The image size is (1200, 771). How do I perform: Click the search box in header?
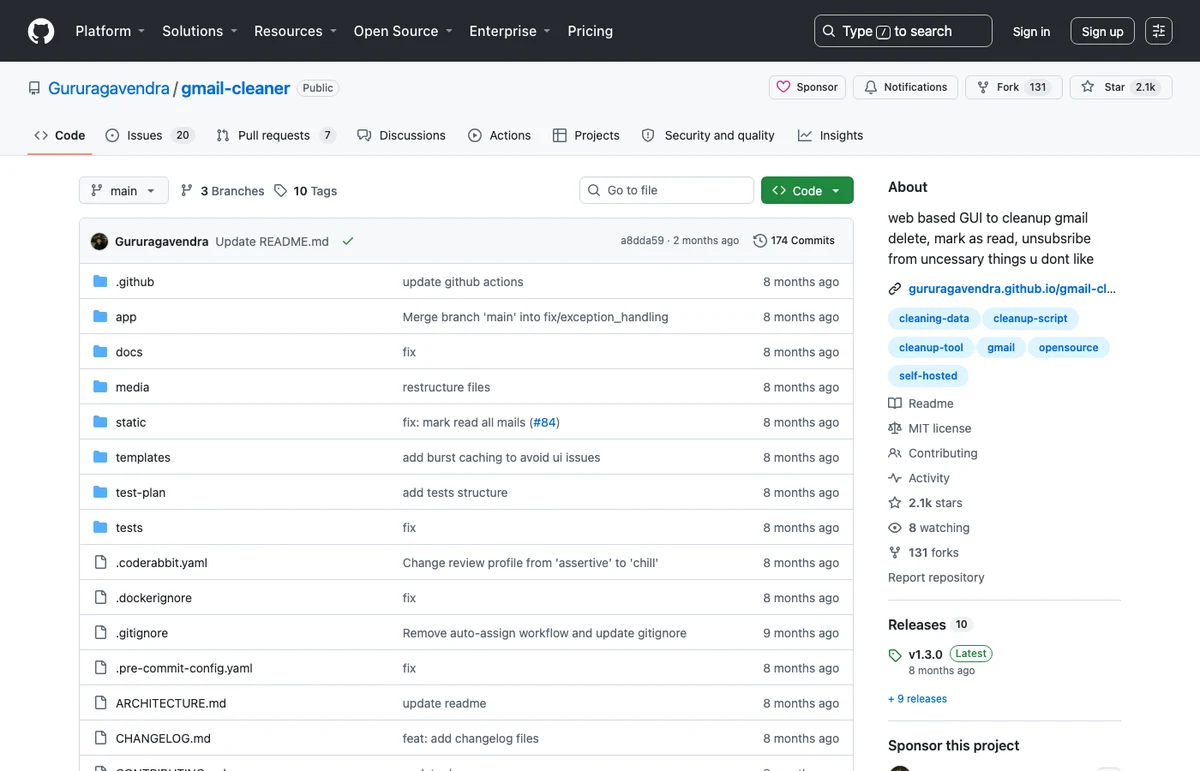pyautogui.click(x=903, y=31)
